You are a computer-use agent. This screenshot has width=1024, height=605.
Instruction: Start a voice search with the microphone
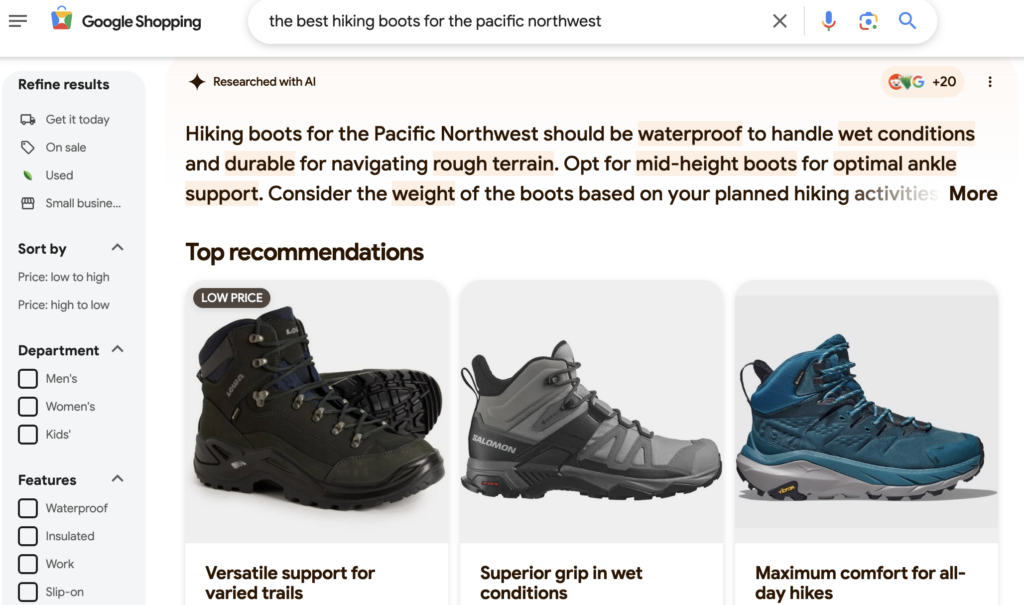[x=828, y=20]
